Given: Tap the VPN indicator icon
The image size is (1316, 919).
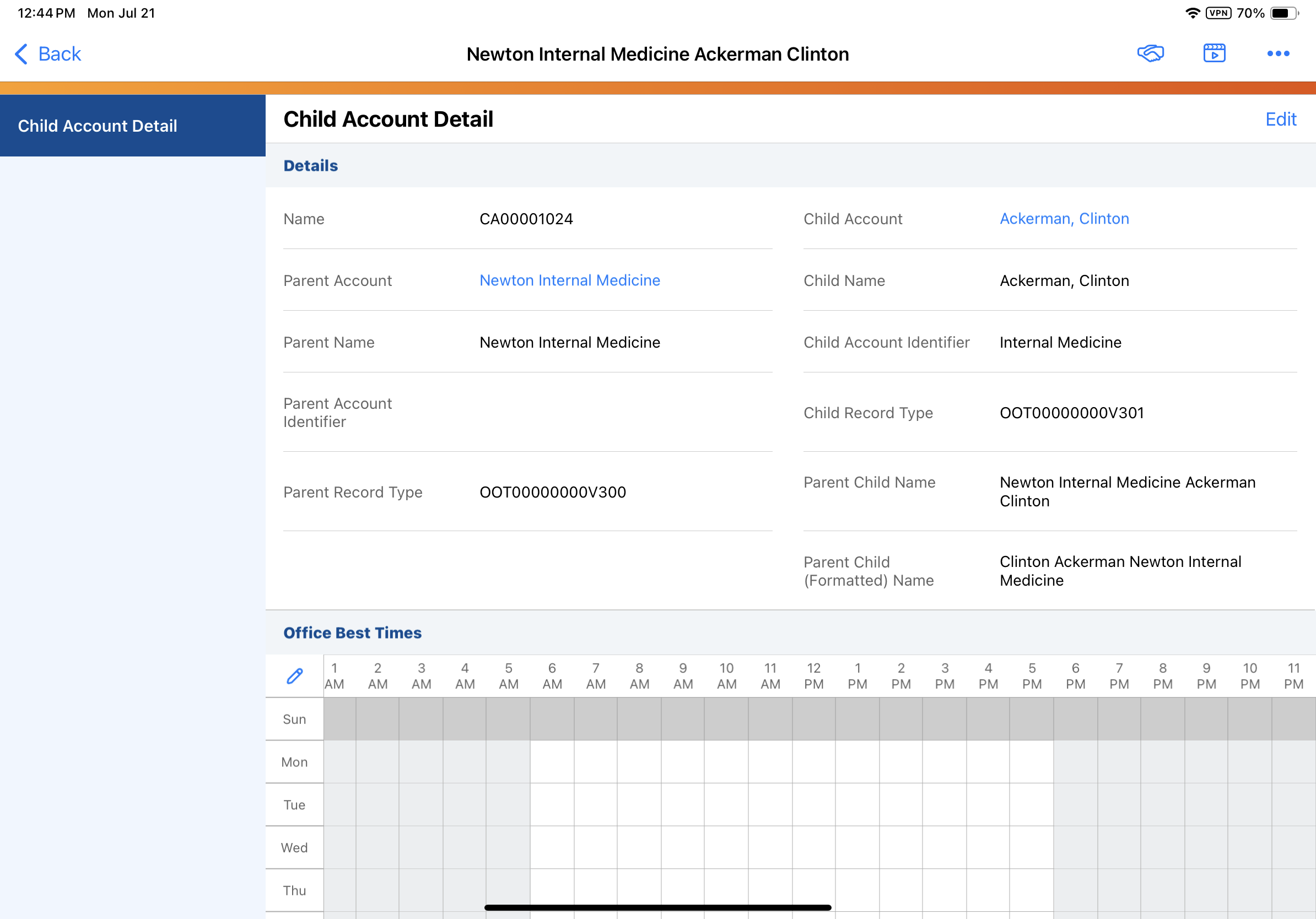Looking at the screenshot, I should tap(1218, 13).
